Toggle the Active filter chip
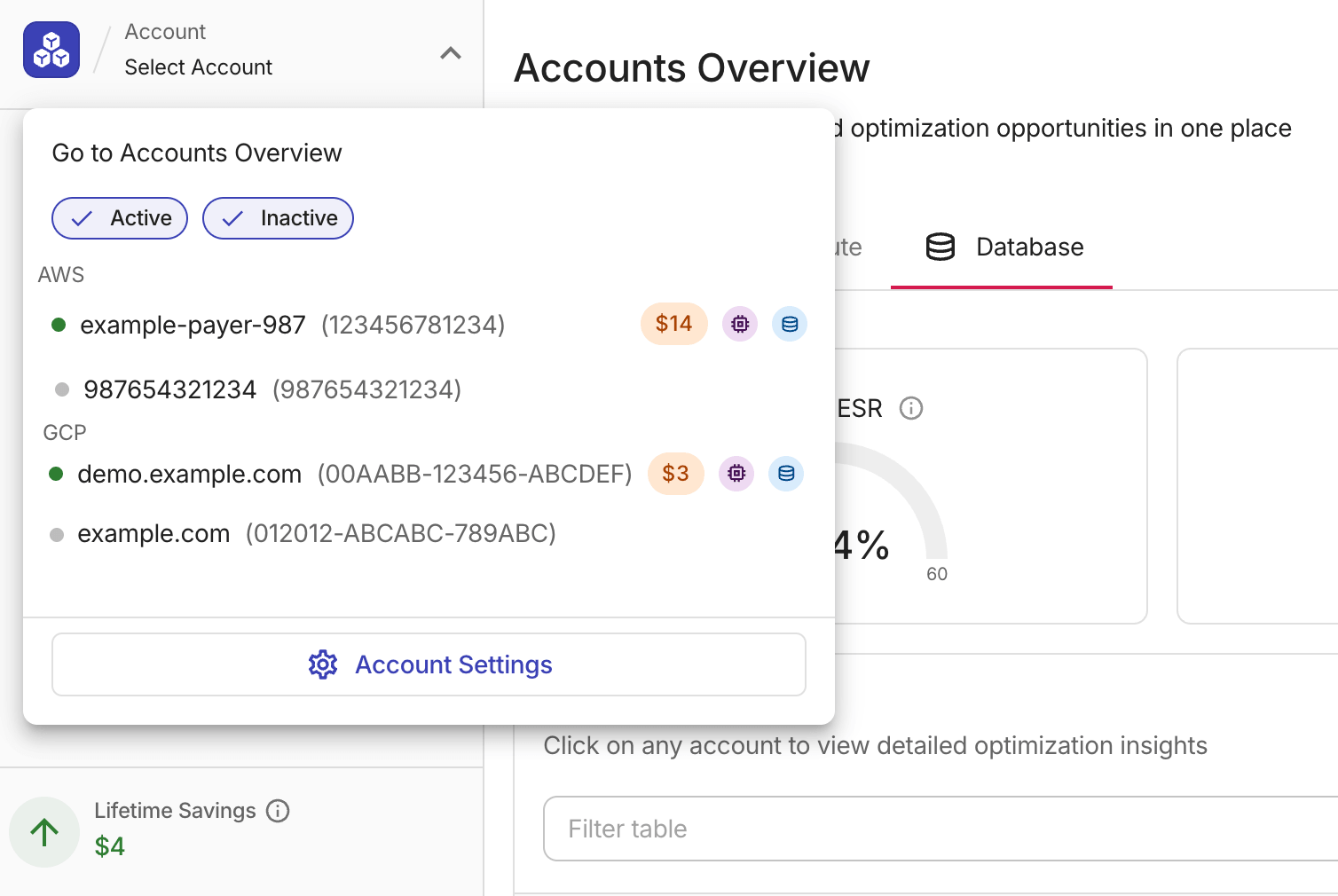Image resolution: width=1338 pixels, height=896 pixels. (120, 218)
